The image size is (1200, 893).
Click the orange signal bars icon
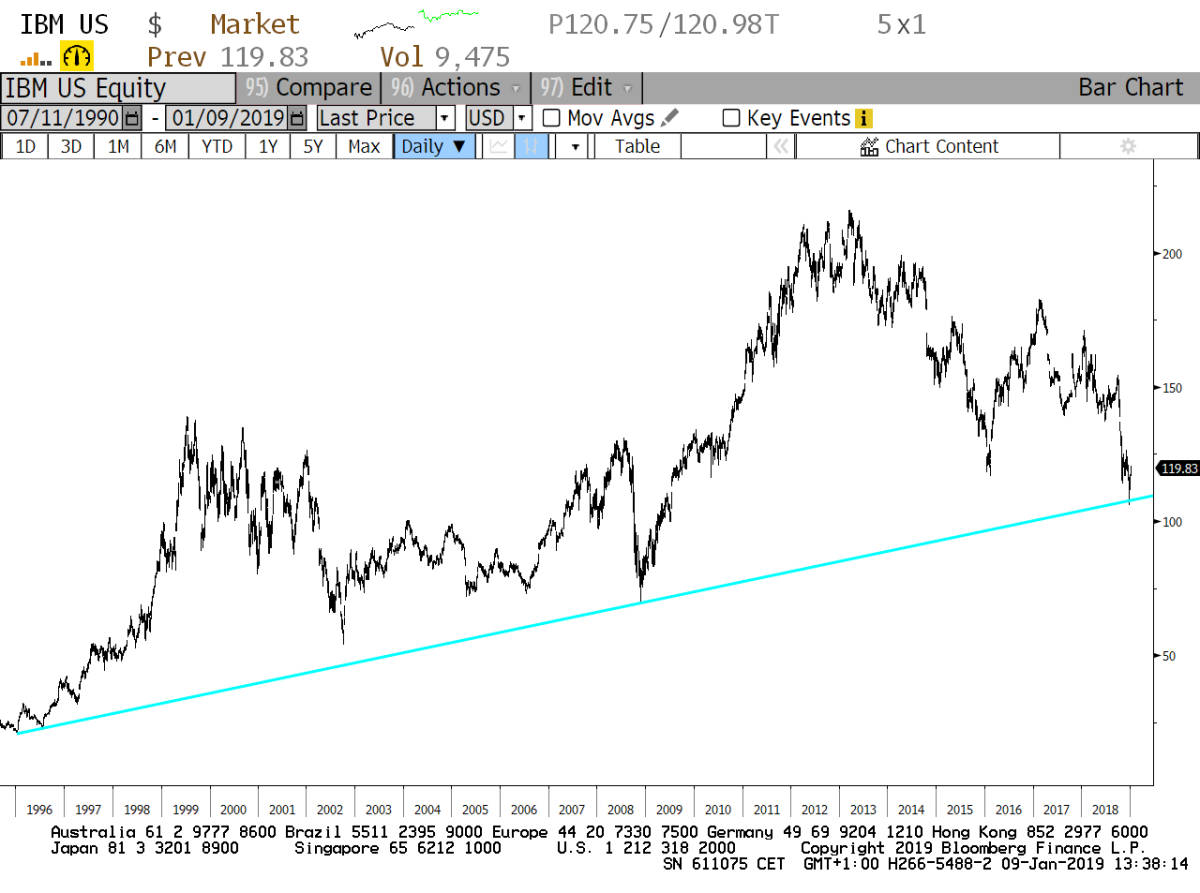coord(34,59)
